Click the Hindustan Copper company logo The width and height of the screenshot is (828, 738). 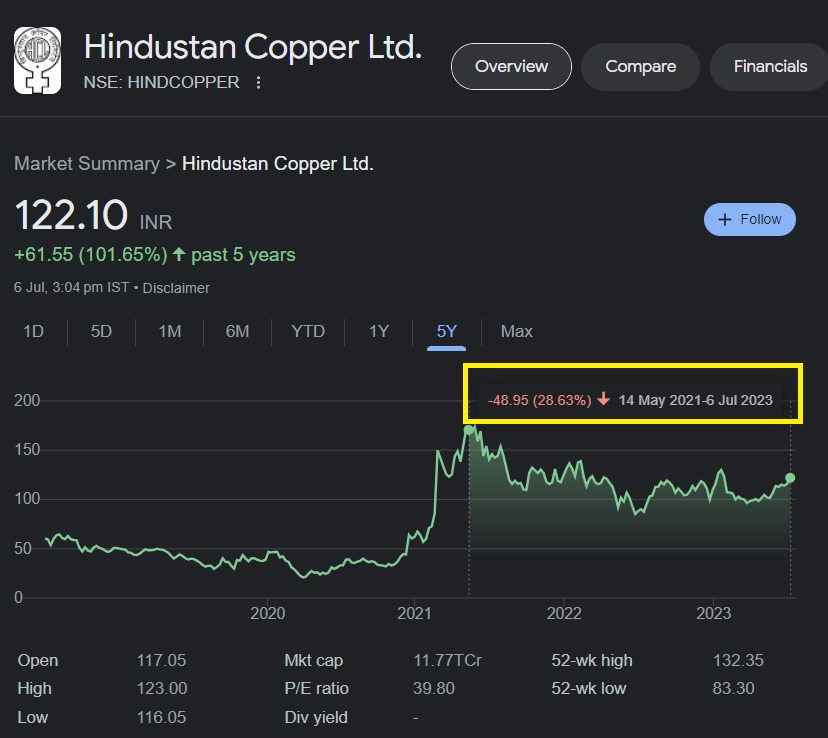click(37, 60)
